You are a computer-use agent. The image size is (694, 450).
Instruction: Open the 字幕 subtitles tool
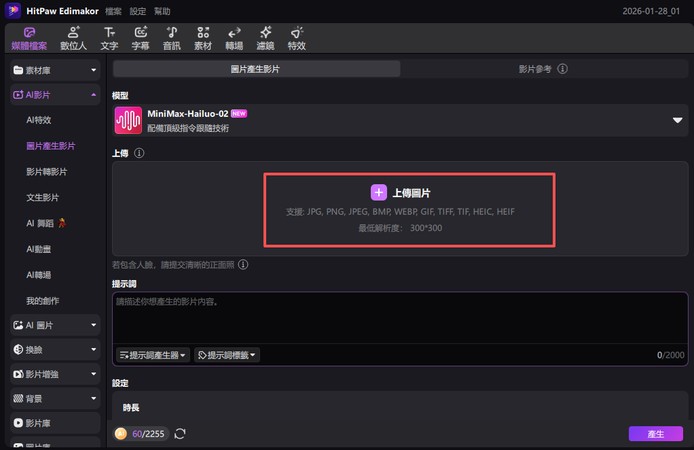[140, 38]
